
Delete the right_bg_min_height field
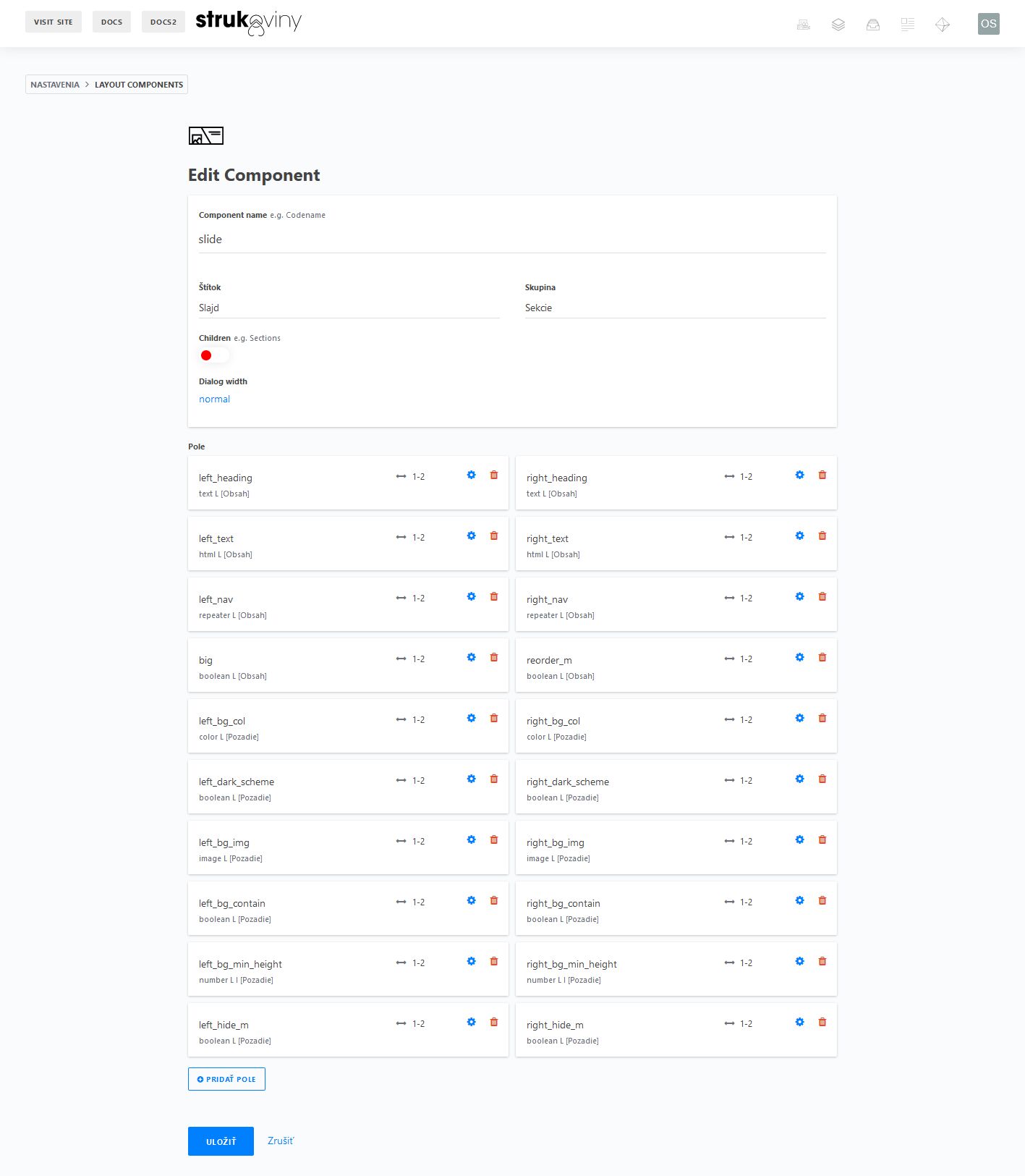[822, 961]
